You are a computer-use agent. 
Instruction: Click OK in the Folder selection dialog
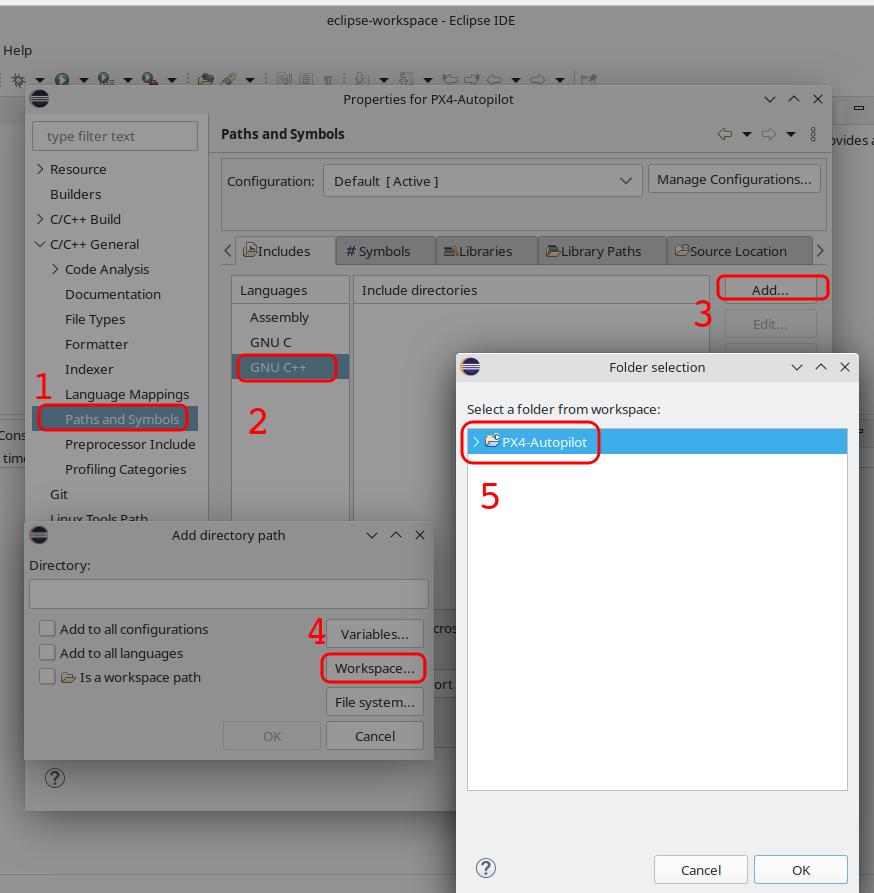pyautogui.click(x=801, y=870)
